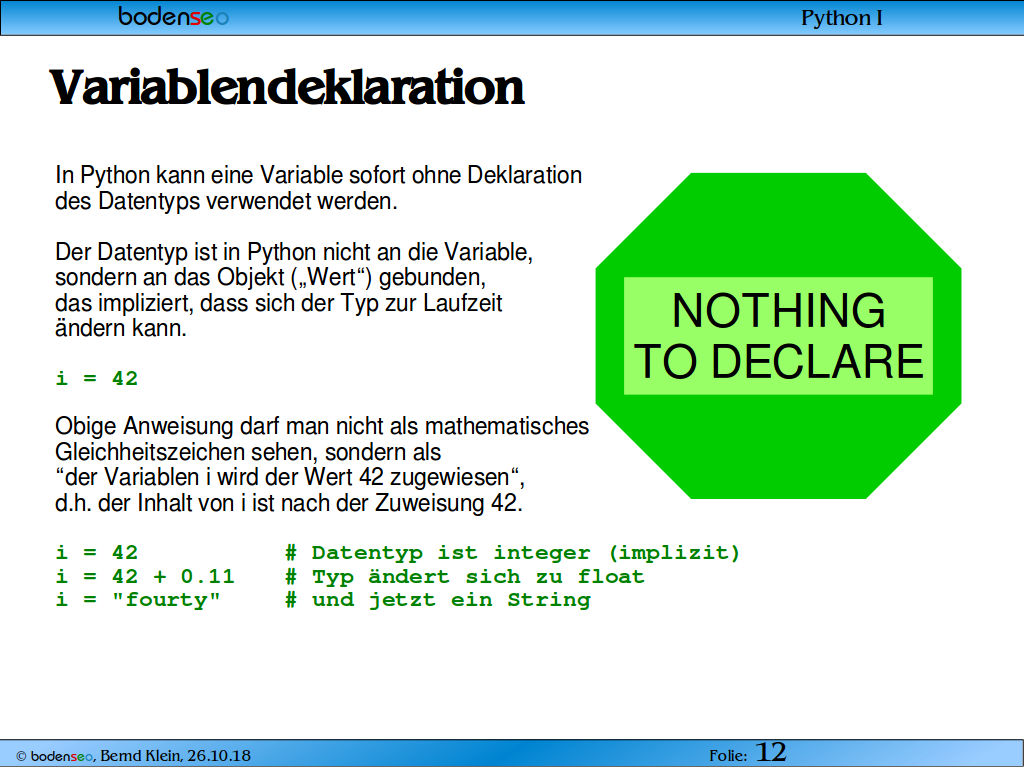Click the bodenseo logo in the header
The width and height of the screenshot is (1024, 768).
(x=174, y=16)
